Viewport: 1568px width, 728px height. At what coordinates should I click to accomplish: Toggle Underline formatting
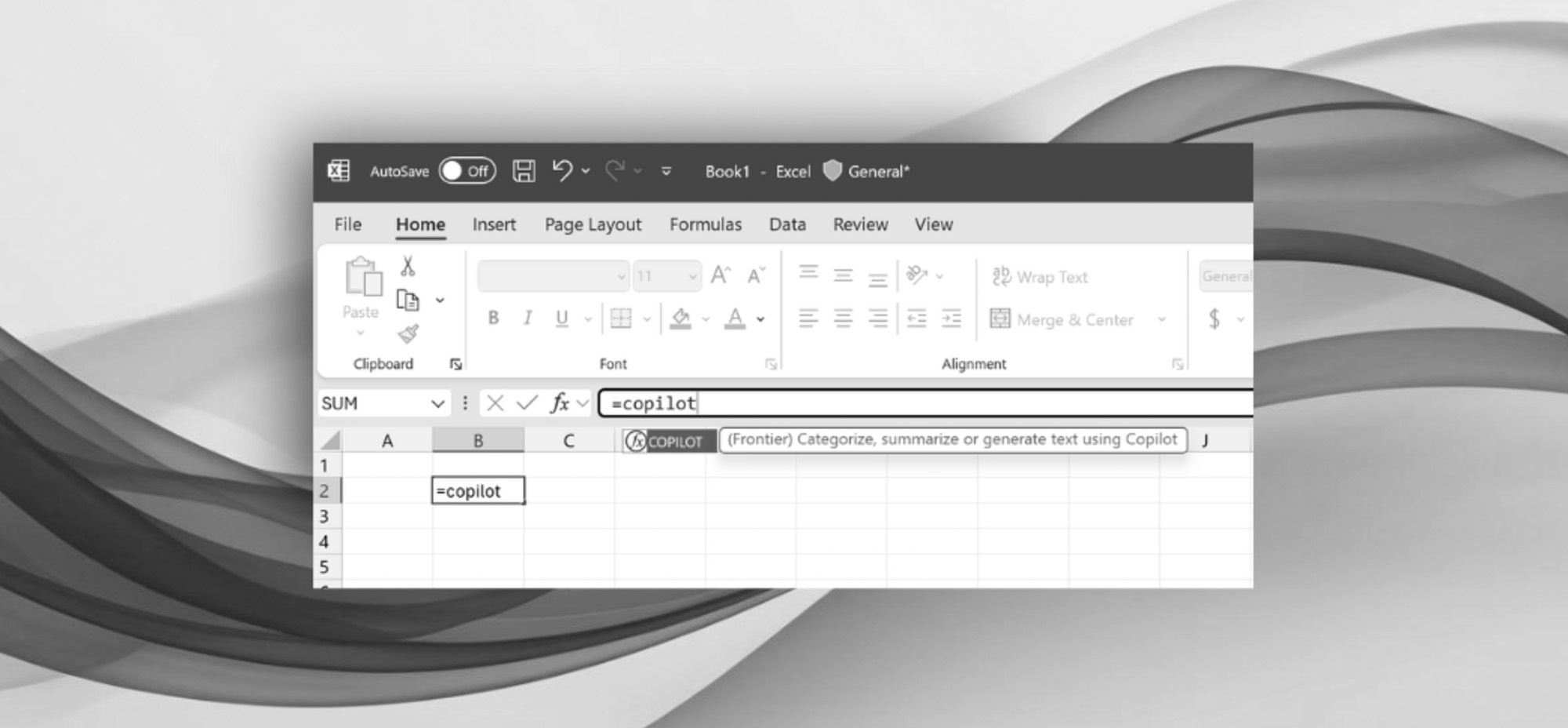561,318
